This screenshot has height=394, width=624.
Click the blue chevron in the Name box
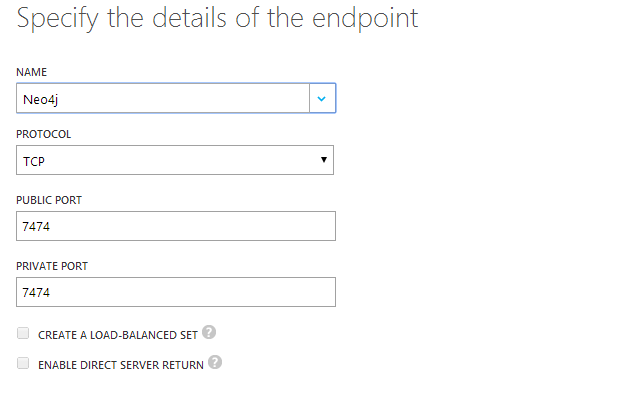(x=322, y=99)
